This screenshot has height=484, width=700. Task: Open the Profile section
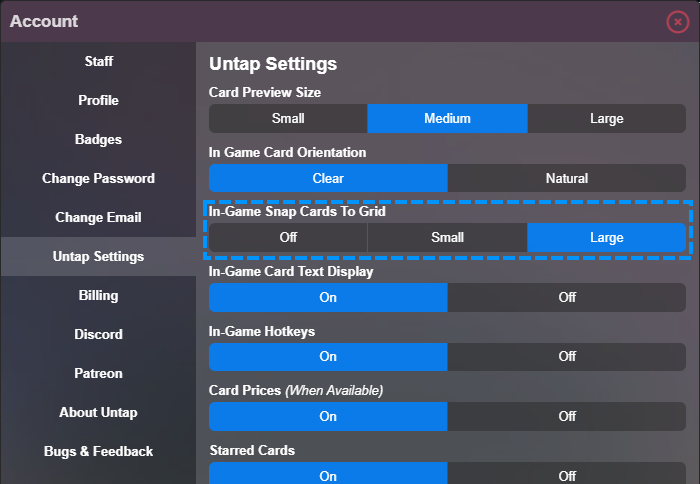[98, 100]
